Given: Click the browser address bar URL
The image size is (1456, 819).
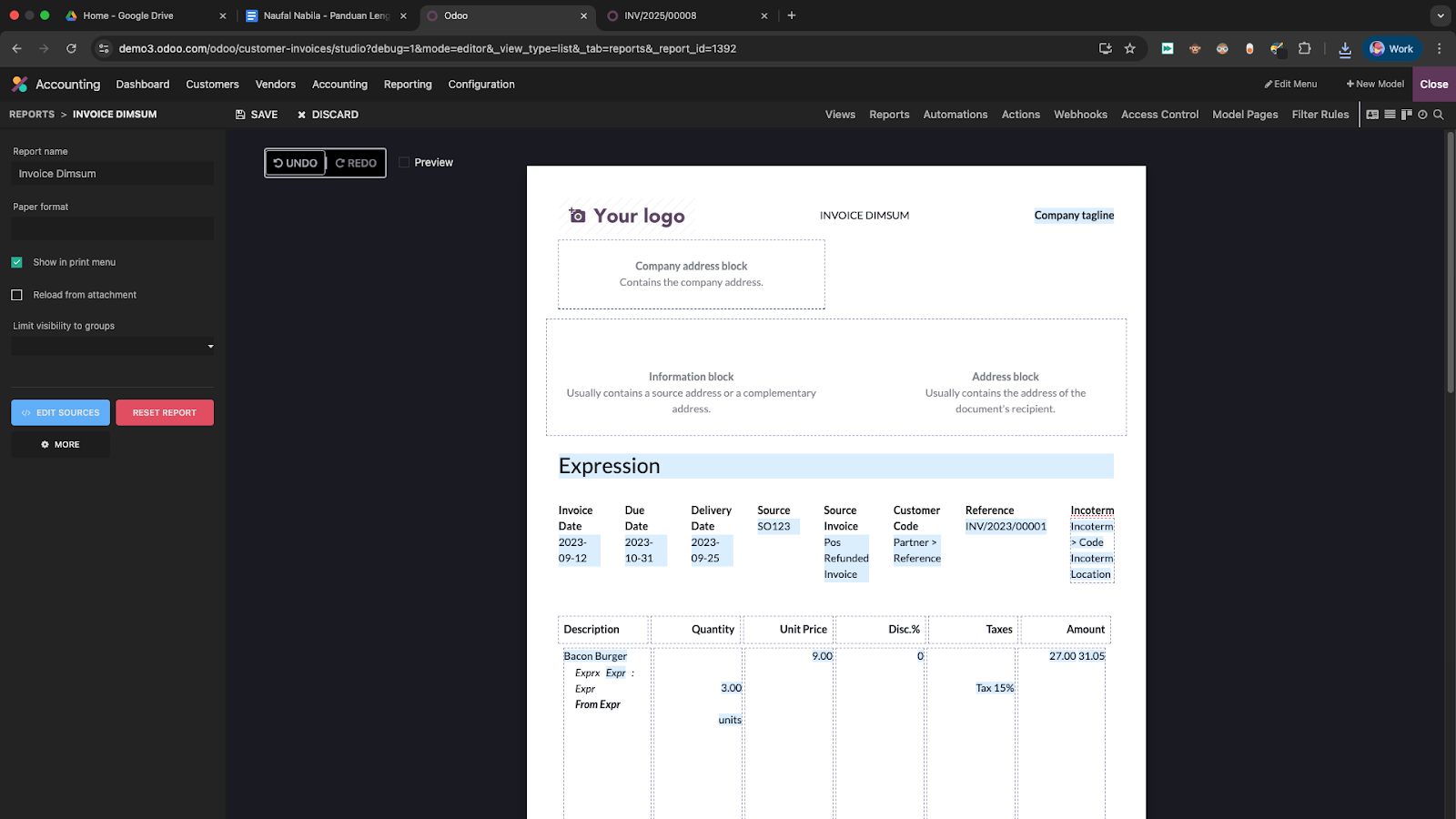Looking at the screenshot, I should coord(428,48).
